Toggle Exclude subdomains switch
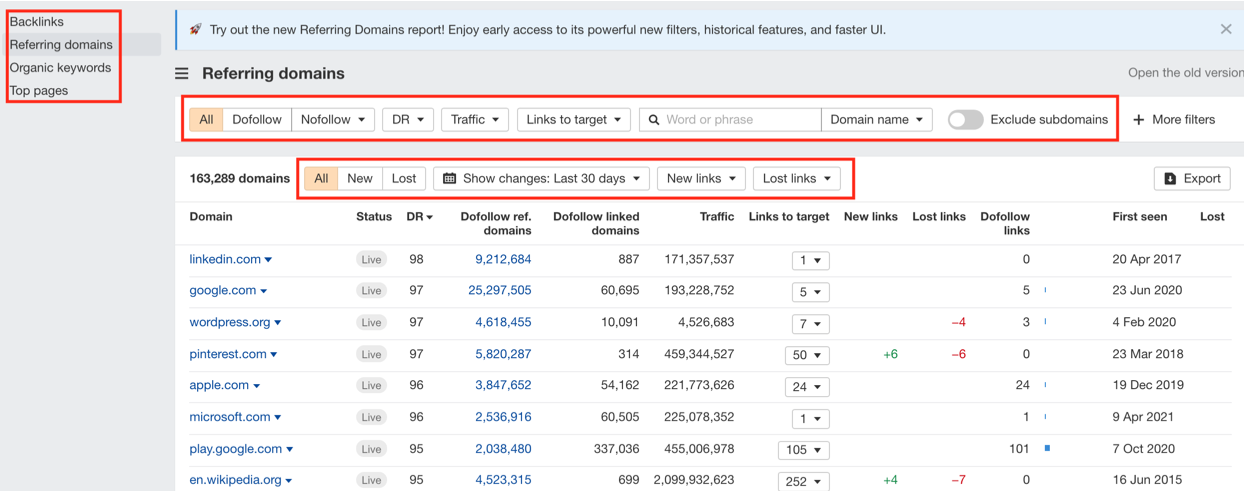 point(965,120)
